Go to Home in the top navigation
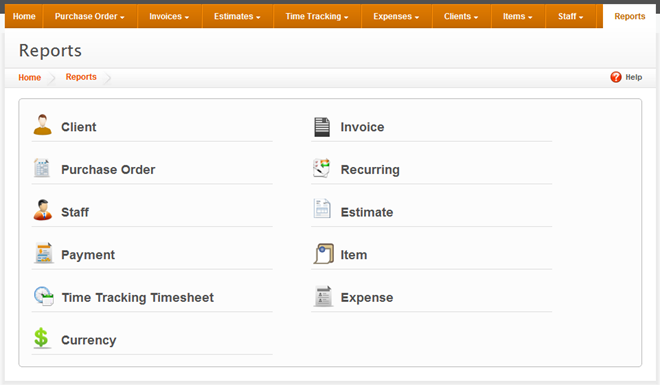This screenshot has width=660, height=385. [x=24, y=16]
